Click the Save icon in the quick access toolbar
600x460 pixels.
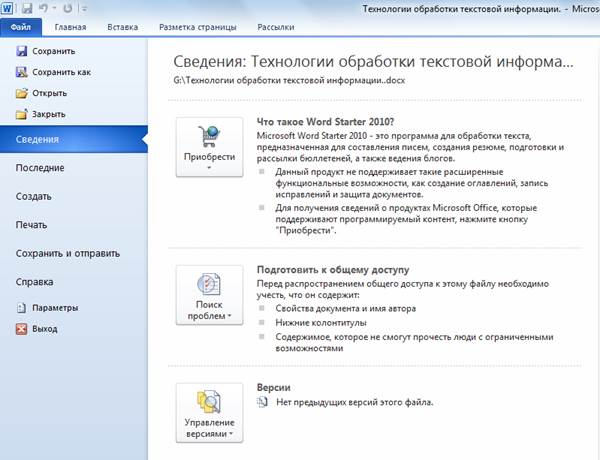coord(25,8)
